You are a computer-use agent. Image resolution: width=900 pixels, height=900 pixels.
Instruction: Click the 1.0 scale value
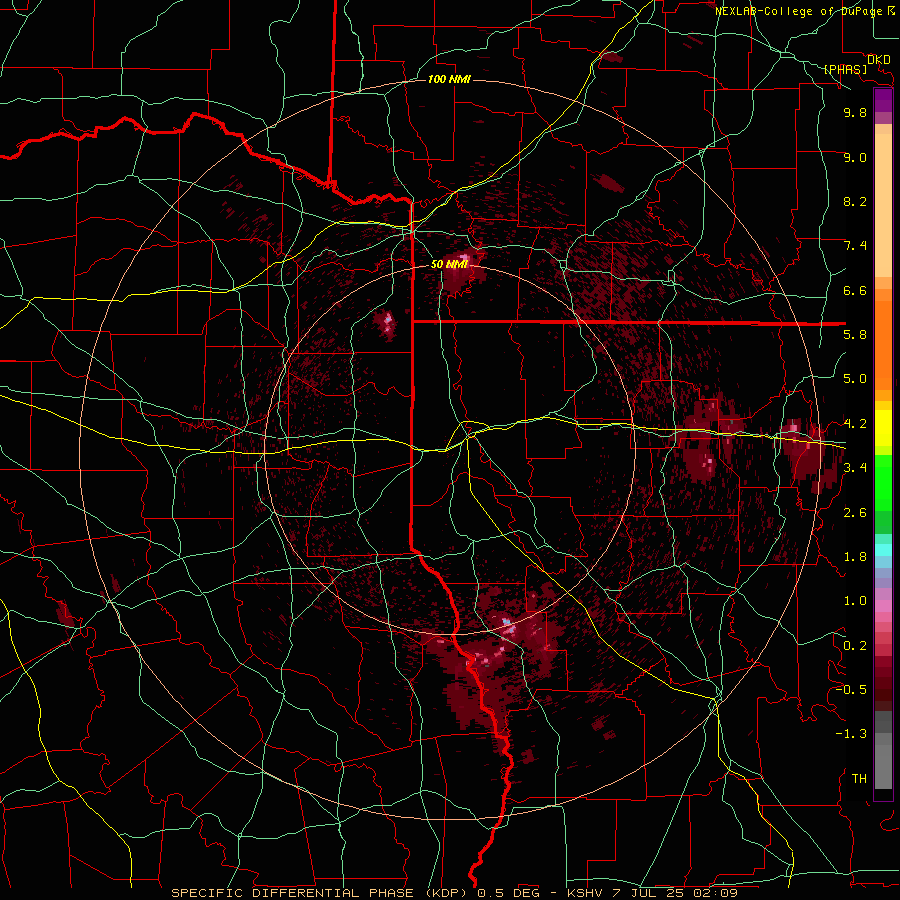[855, 600]
